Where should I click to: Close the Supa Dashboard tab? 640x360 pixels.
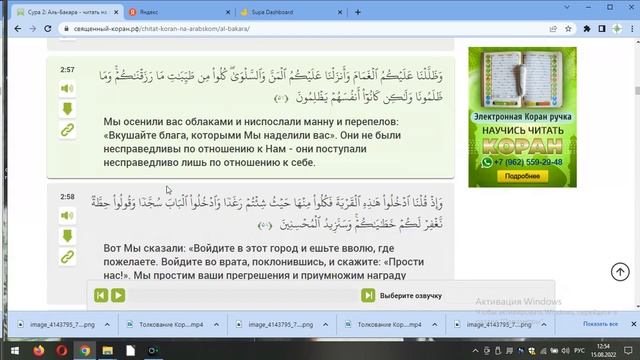340,12
